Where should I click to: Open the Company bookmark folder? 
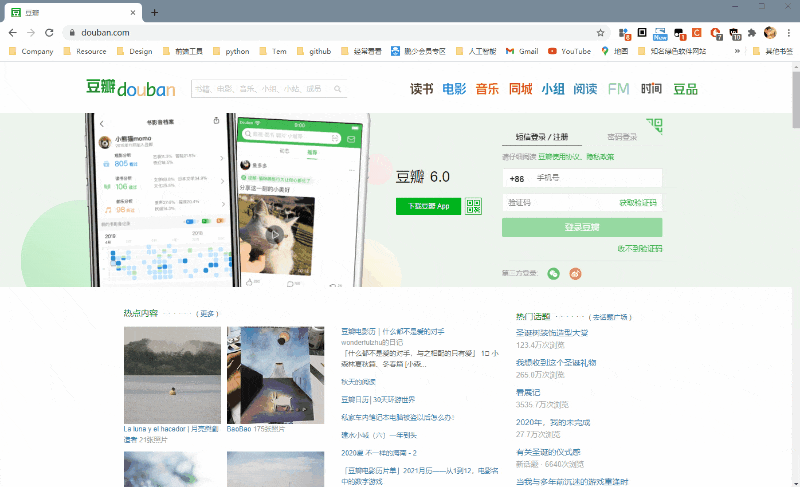pyautogui.click(x=31, y=51)
